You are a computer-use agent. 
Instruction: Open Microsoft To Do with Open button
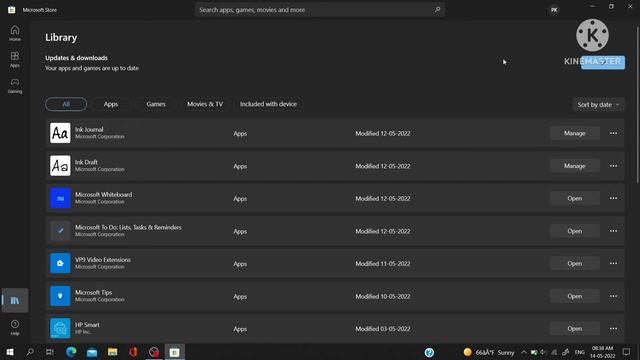tap(574, 231)
